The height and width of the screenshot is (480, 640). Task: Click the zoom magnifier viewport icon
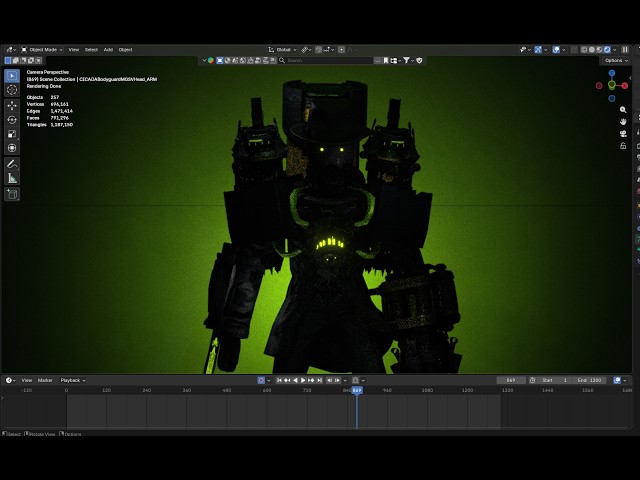coord(623,110)
